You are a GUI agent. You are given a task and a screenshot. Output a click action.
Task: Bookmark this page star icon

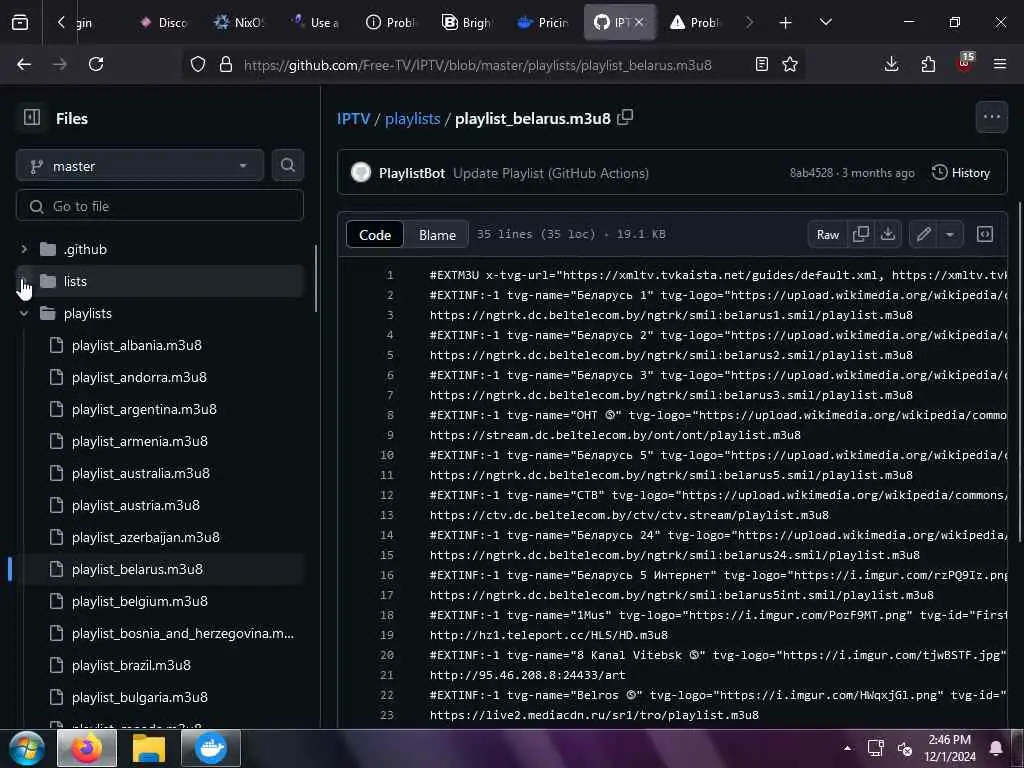coord(790,64)
